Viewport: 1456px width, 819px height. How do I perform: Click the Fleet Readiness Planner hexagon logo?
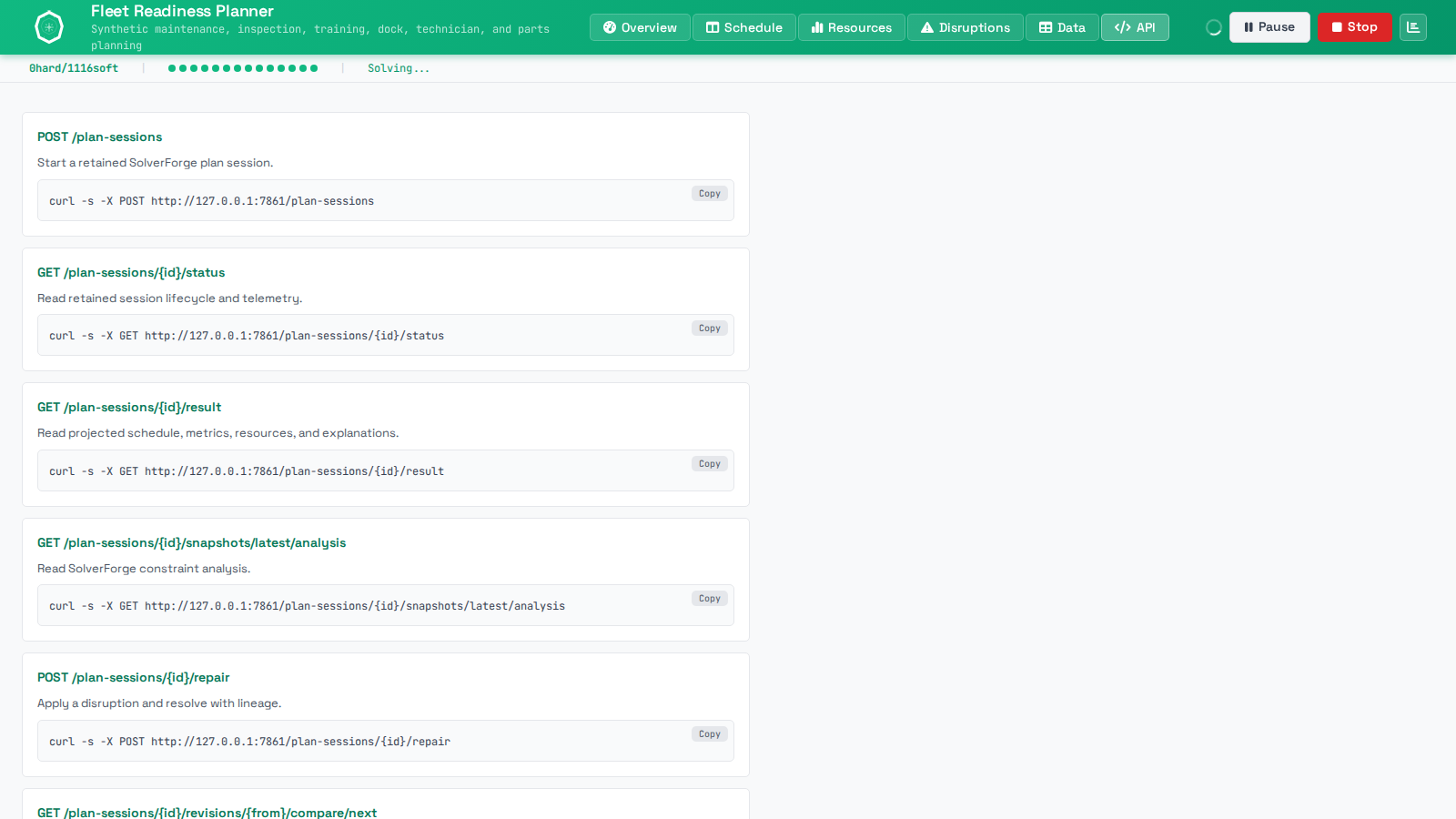pyautogui.click(x=49, y=27)
